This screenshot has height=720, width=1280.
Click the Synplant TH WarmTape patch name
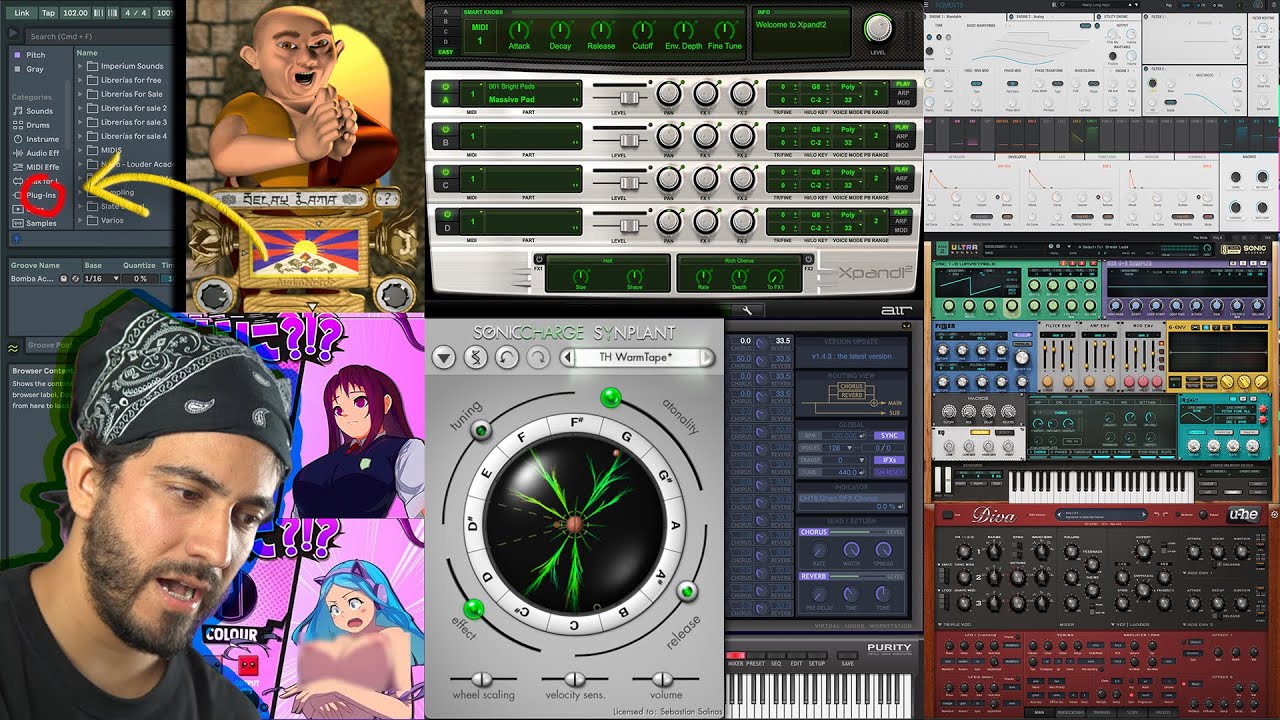coord(636,357)
